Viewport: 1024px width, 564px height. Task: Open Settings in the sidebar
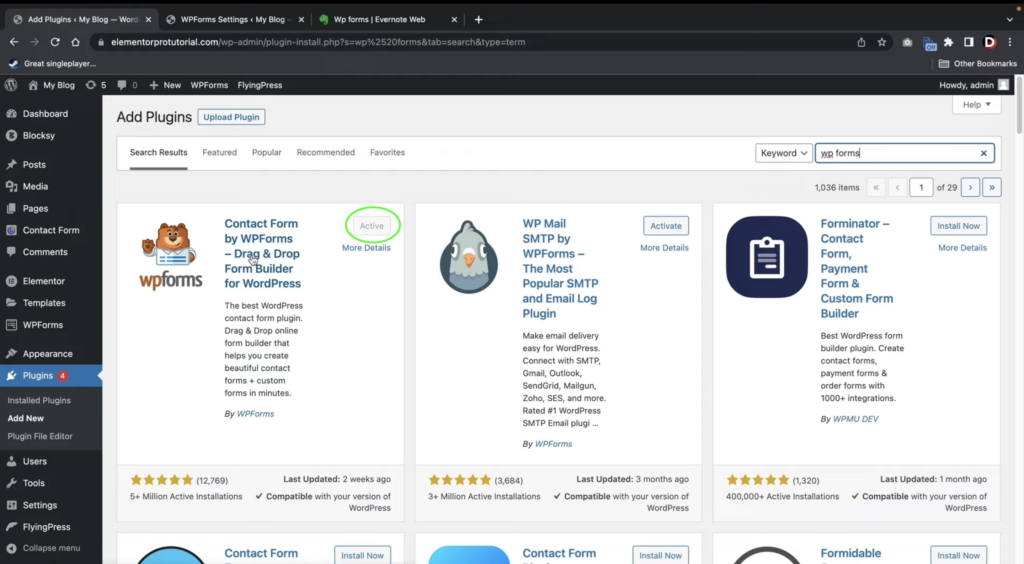pos(40,505)
